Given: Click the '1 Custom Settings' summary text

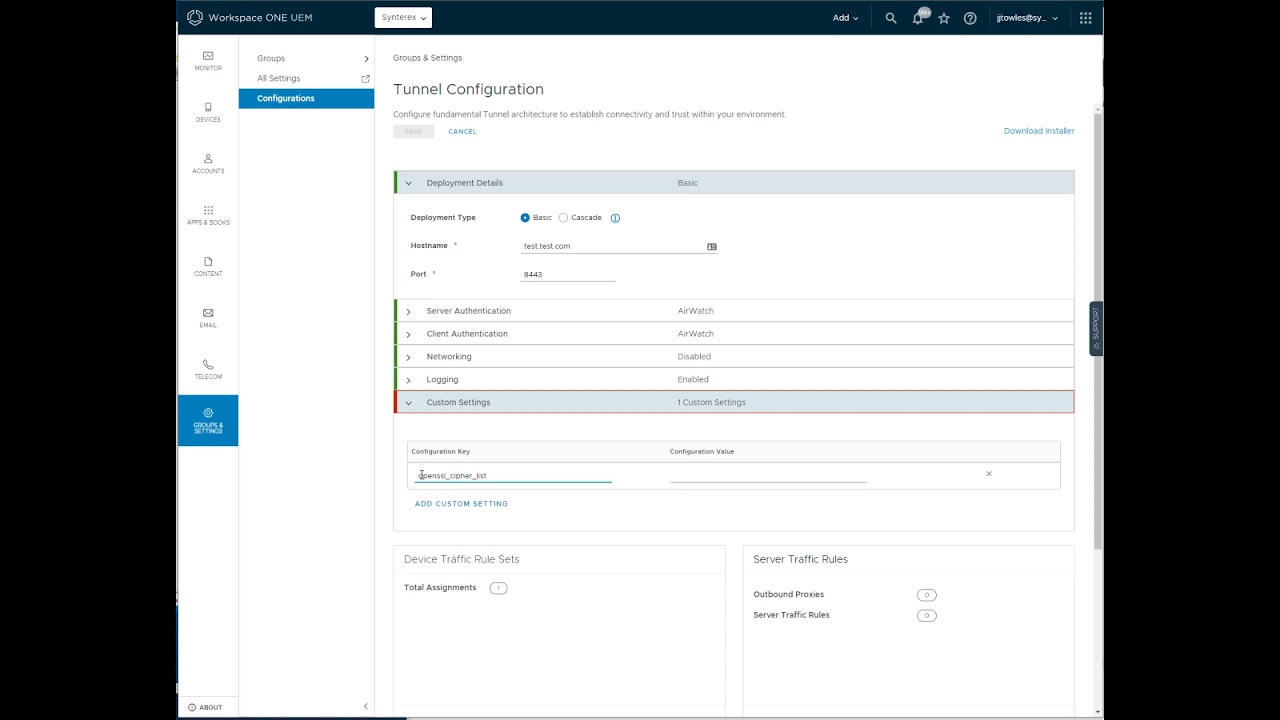Looking at the screenshot, I should tap(711, 403).
